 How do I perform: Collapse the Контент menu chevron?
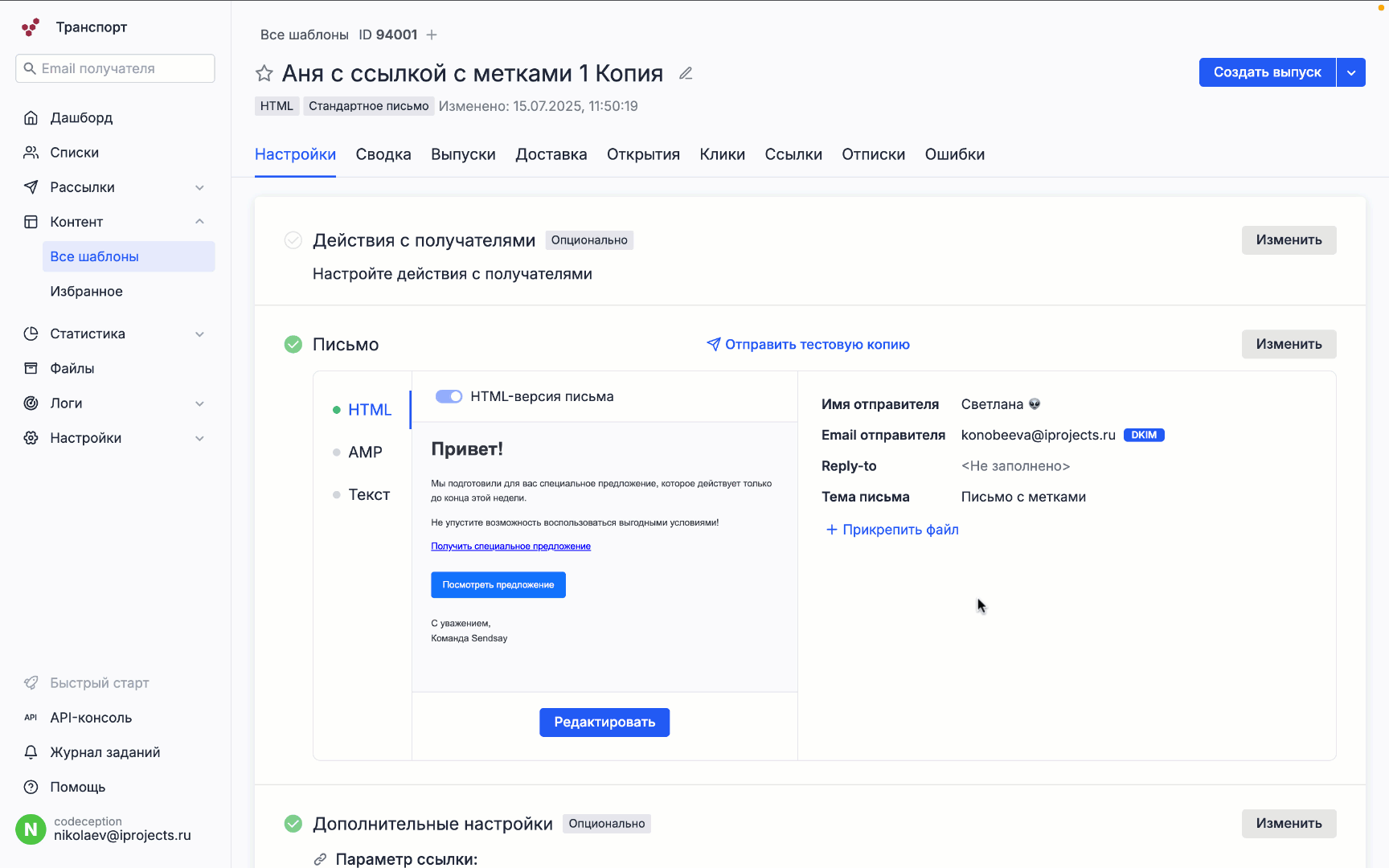(x=199, y=222)
